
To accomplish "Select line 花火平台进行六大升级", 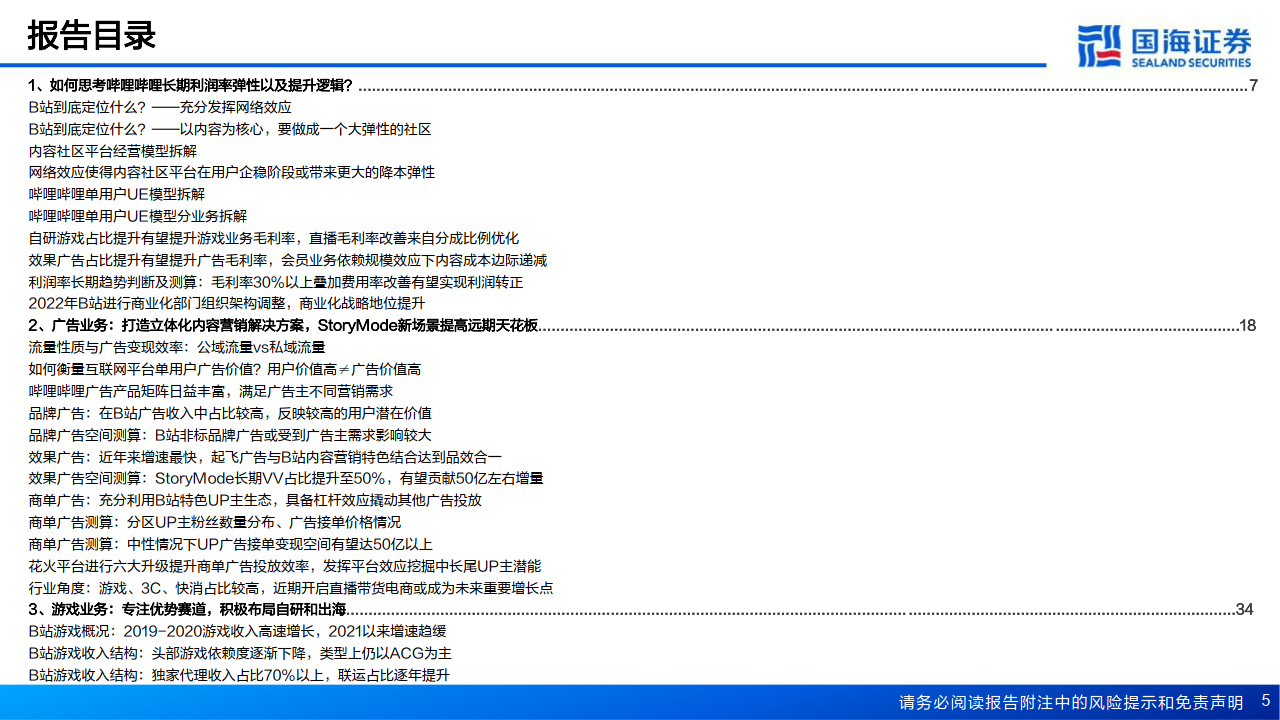I will (285, 566).
